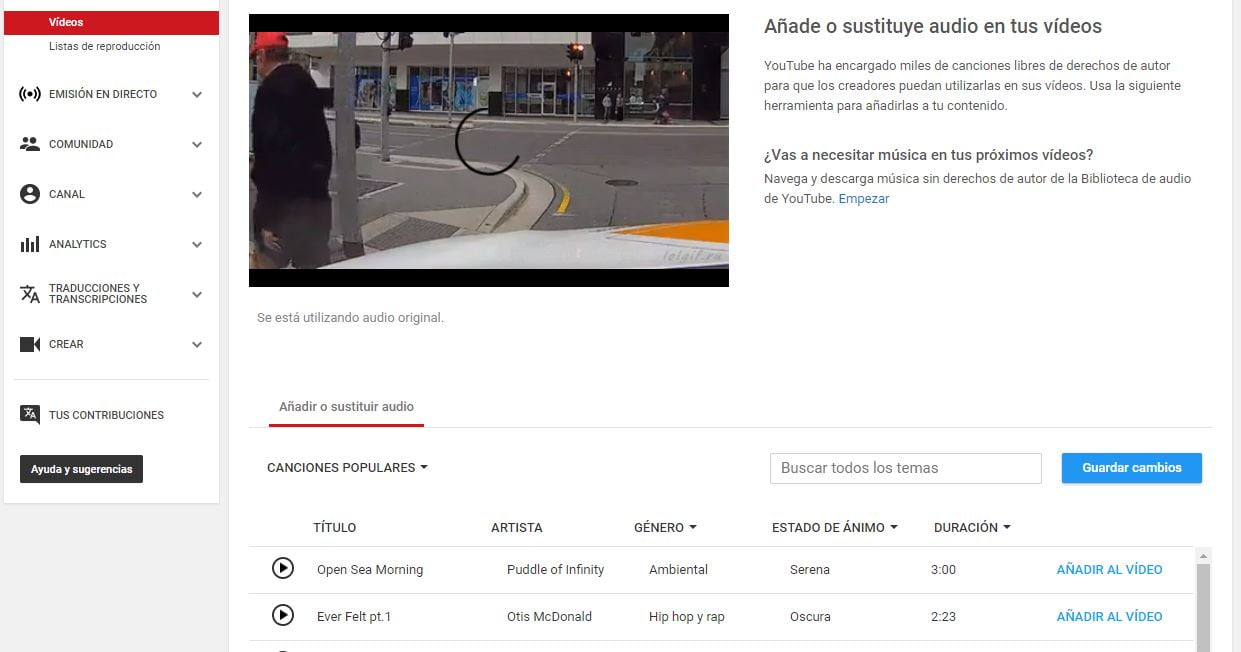
Task: Open the Estado de ánimo filter dropdown
Action: point(834,527)
